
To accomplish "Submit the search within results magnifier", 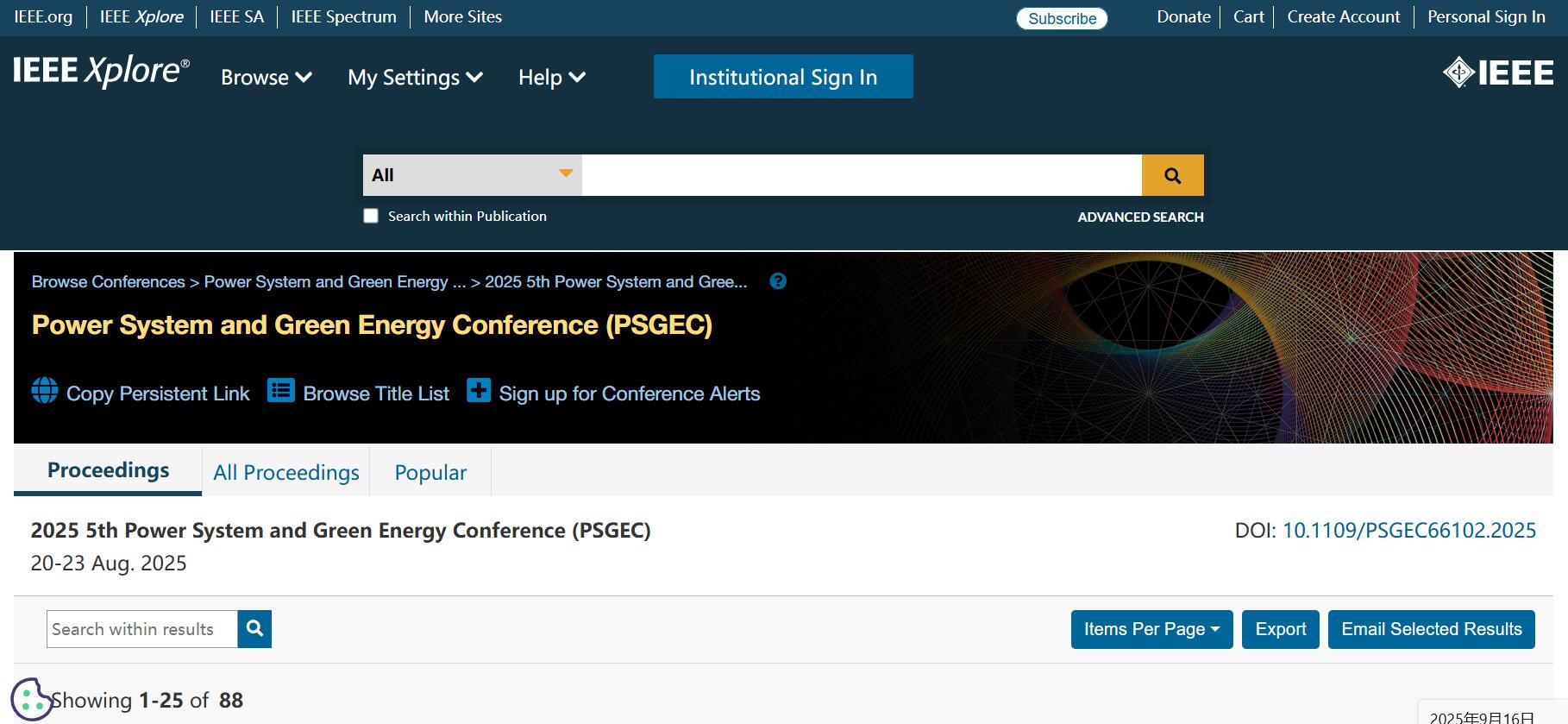I will [254, 629].
